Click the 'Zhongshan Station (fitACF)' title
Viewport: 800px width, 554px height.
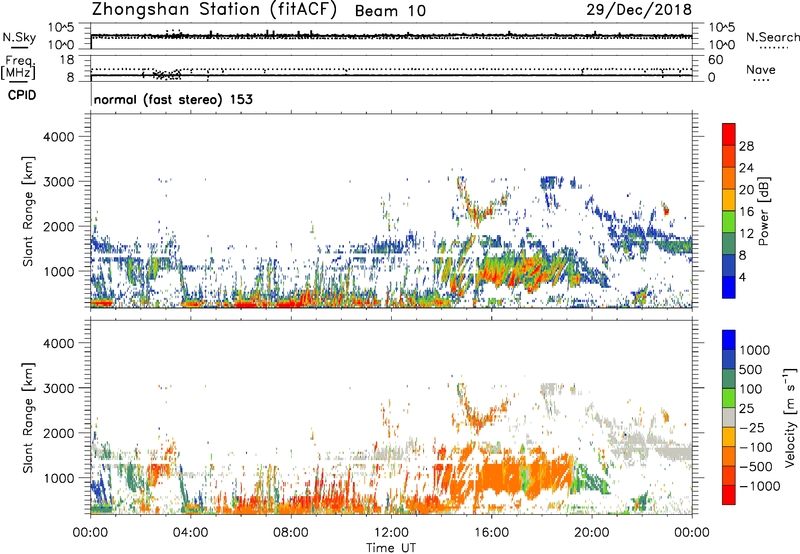pos(214,10)
